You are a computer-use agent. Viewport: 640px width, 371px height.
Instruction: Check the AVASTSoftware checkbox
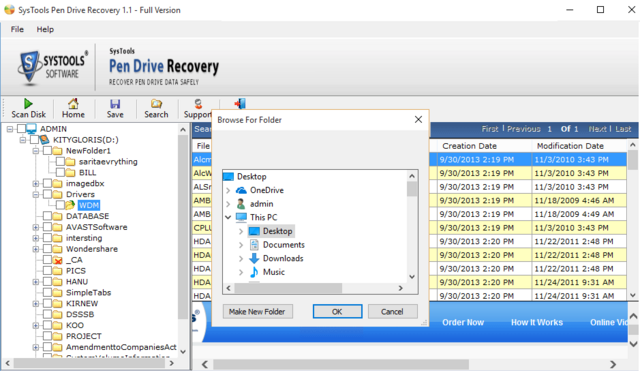click(x=47, y=227)
